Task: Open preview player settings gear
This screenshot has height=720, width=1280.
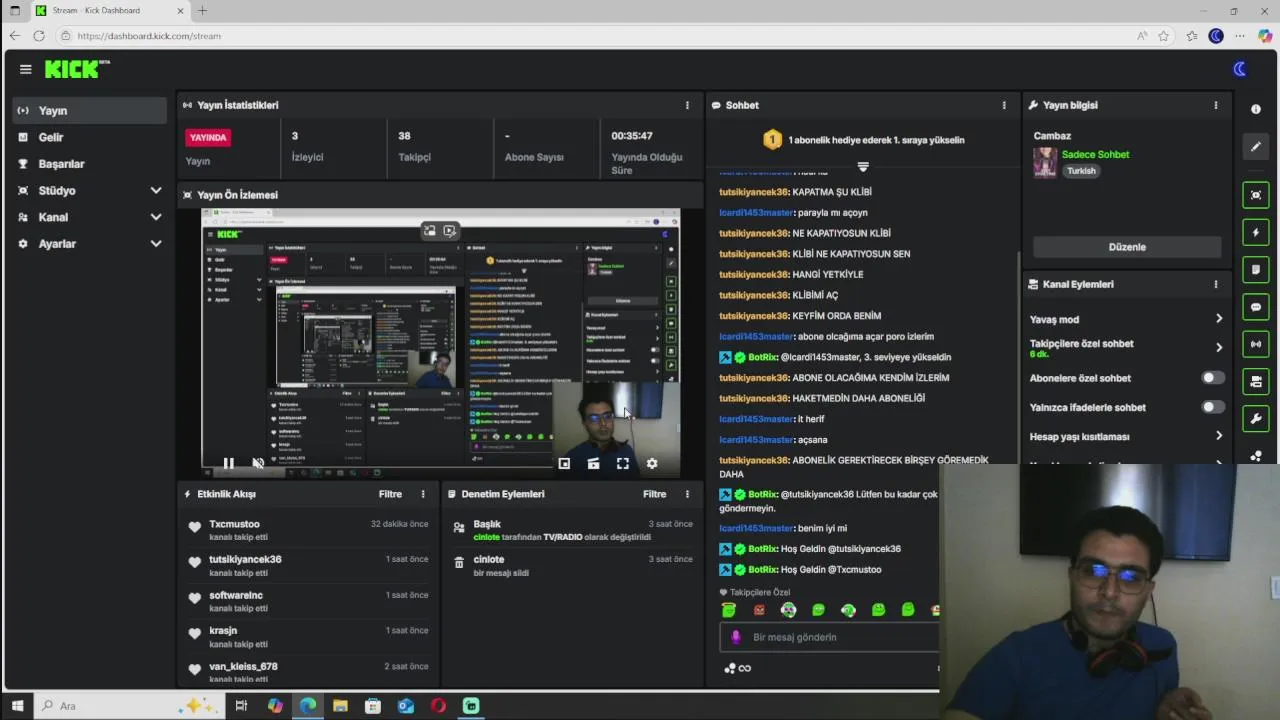Action: click(652, 463)
